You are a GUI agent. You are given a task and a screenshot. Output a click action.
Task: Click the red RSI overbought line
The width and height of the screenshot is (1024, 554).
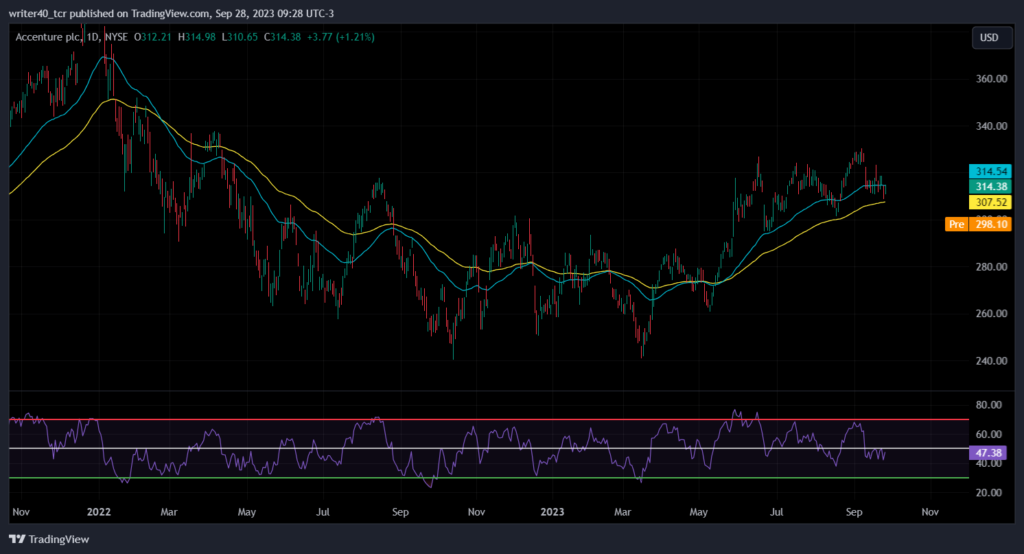tap(489, 419)
